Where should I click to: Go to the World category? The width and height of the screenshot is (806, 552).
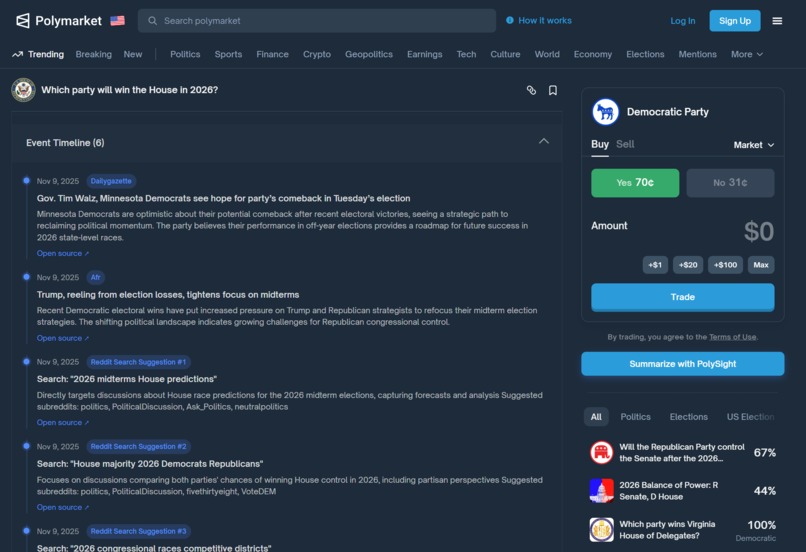tap(547, 54)
